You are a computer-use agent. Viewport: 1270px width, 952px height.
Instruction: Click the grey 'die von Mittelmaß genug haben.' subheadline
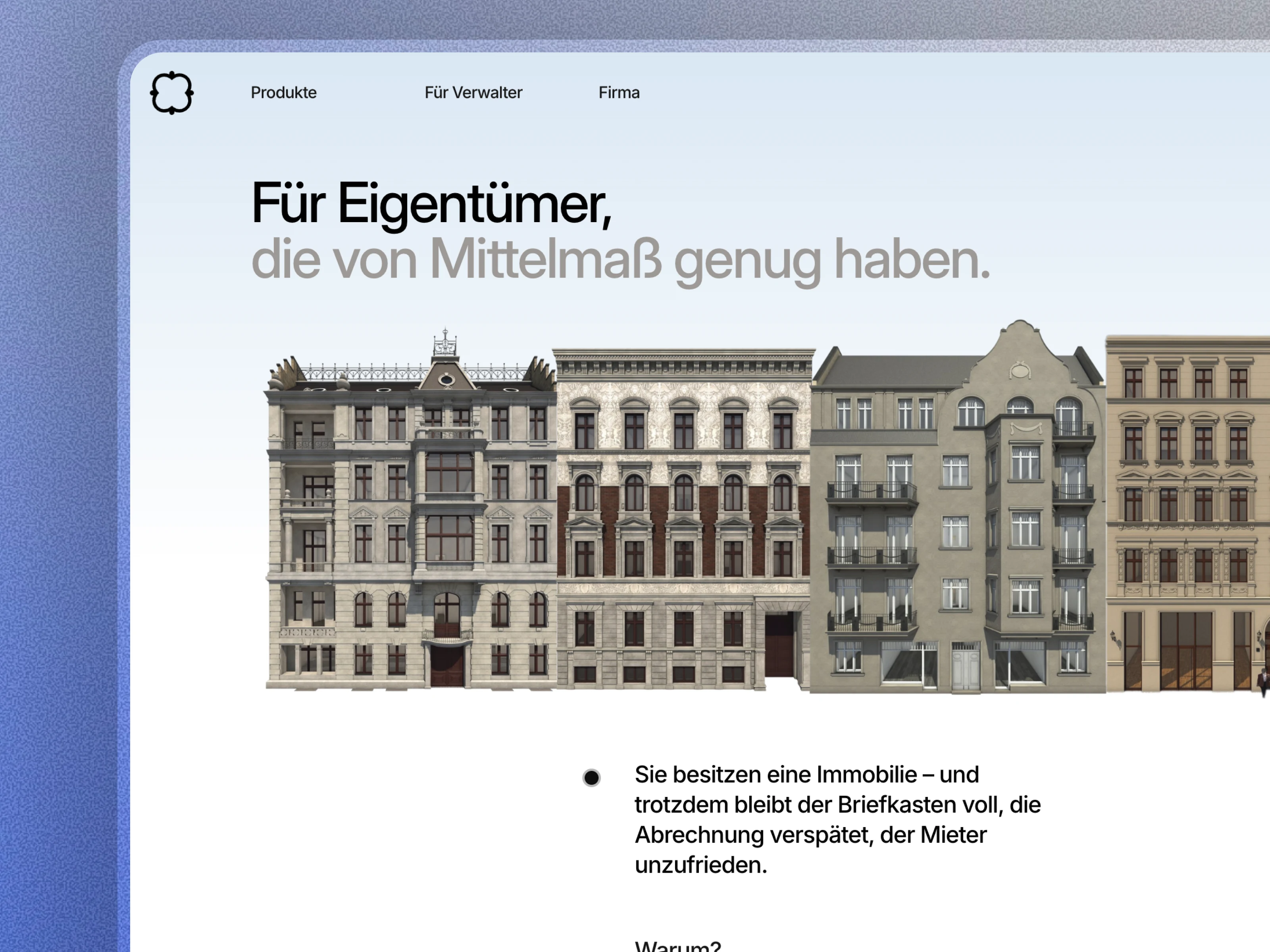pos(620,260)
